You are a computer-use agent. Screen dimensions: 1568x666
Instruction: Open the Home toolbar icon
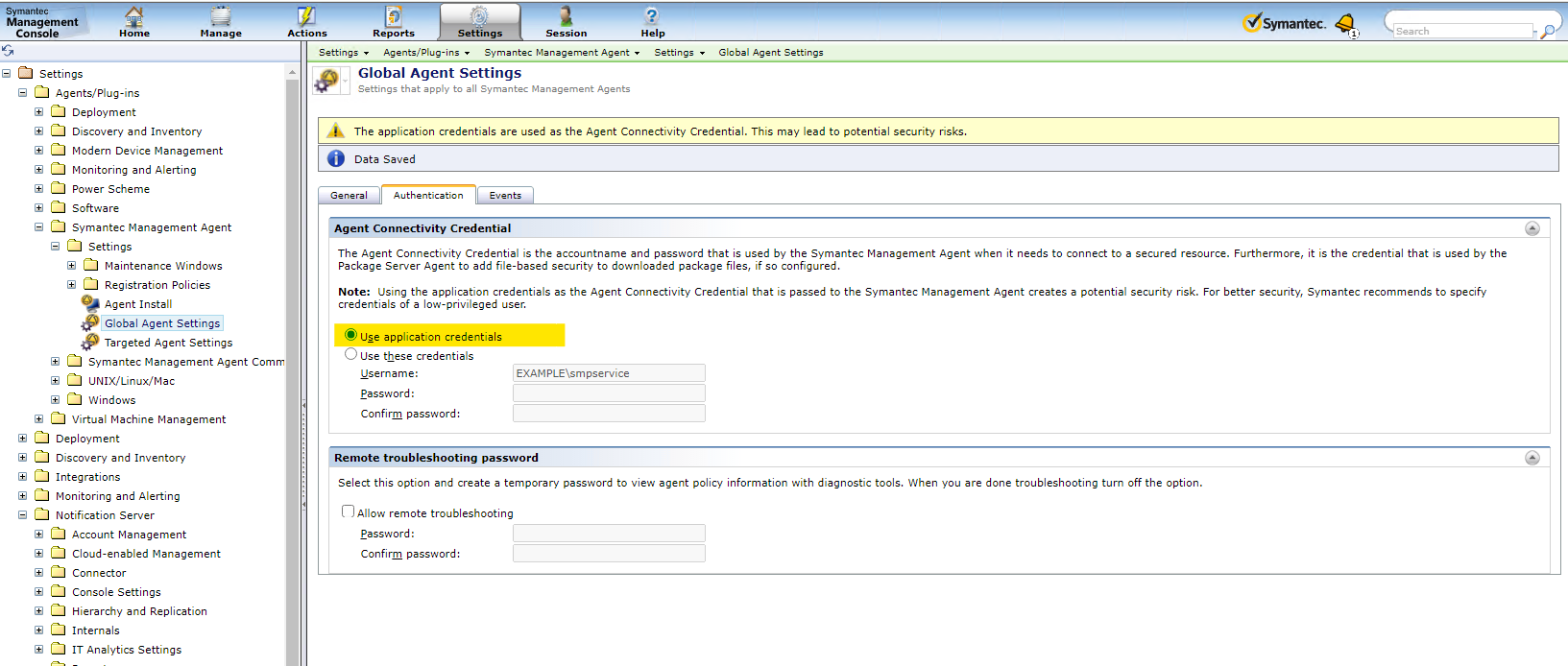click(134, 21)
